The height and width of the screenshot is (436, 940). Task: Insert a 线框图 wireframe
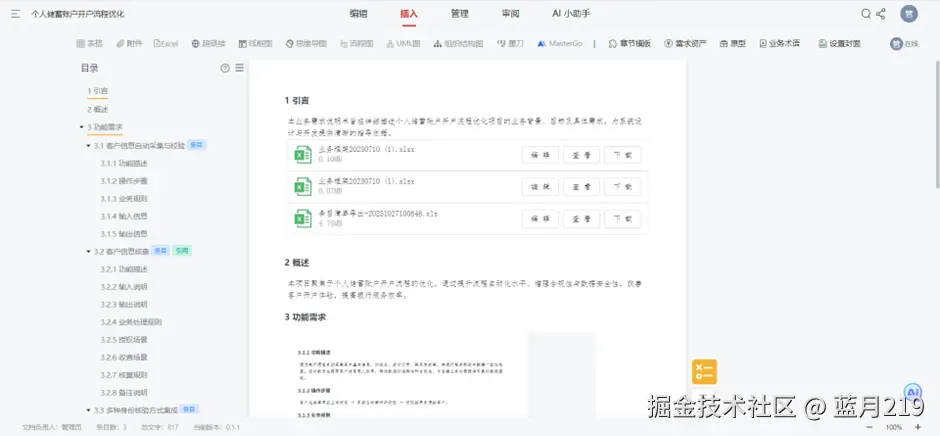(255, 43)
